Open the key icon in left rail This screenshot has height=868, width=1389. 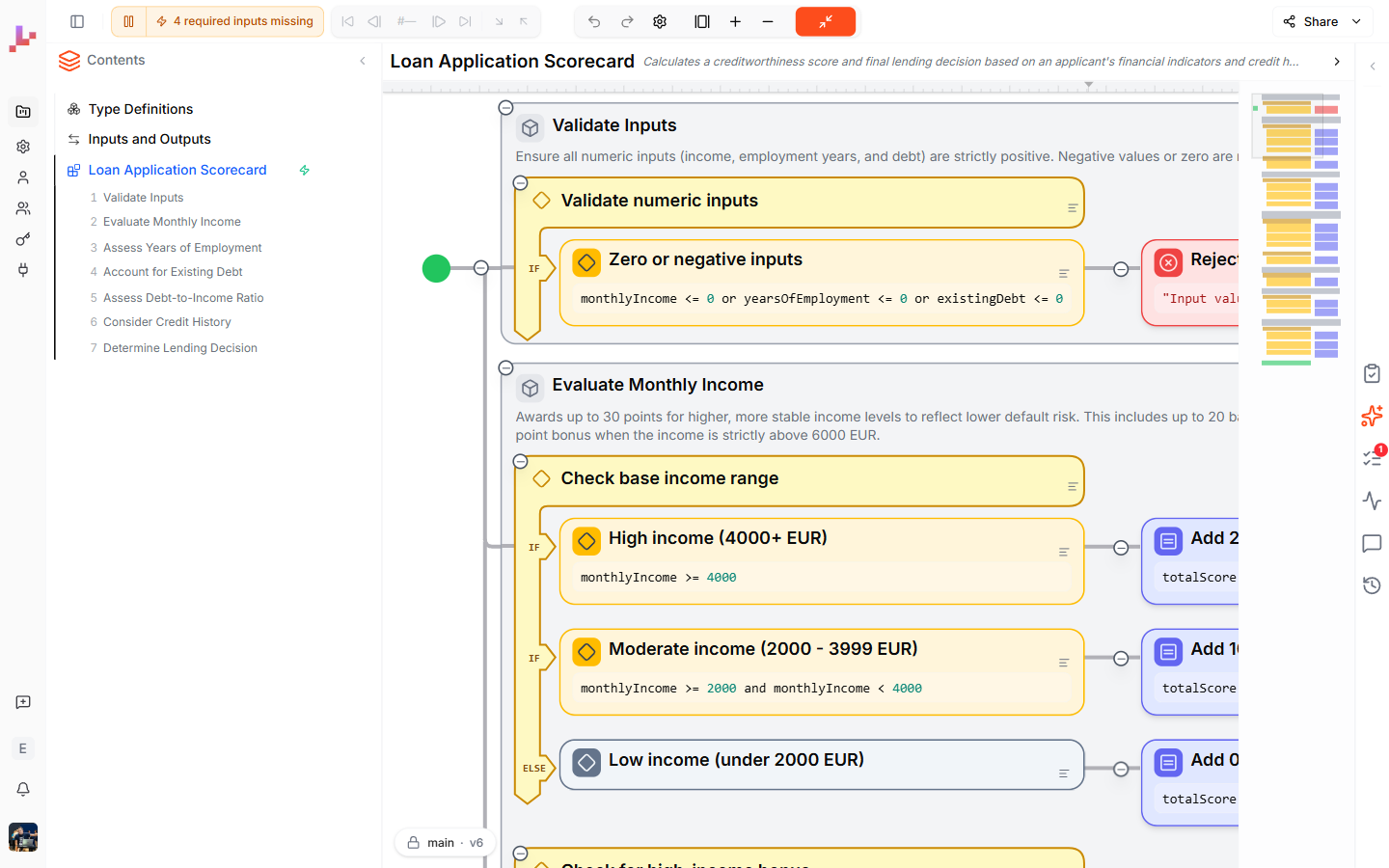click(x=23, y=239)
